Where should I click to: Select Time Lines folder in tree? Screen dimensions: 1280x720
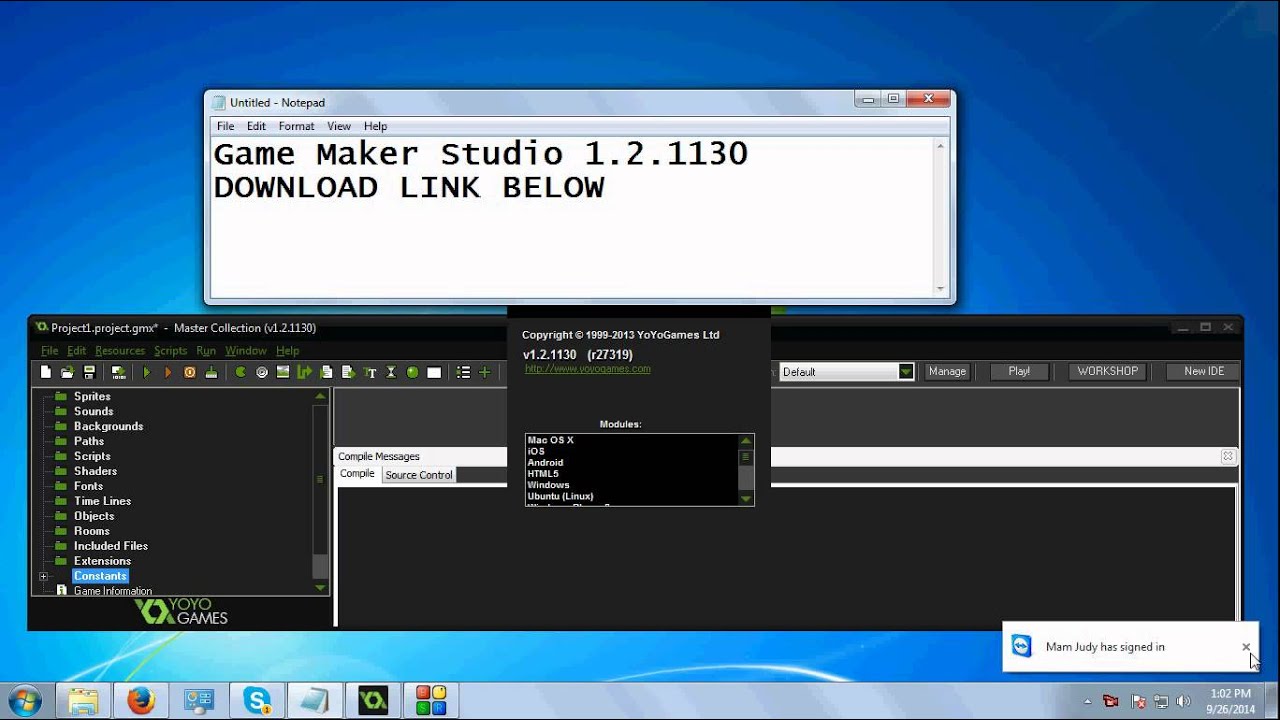point(102,501)
